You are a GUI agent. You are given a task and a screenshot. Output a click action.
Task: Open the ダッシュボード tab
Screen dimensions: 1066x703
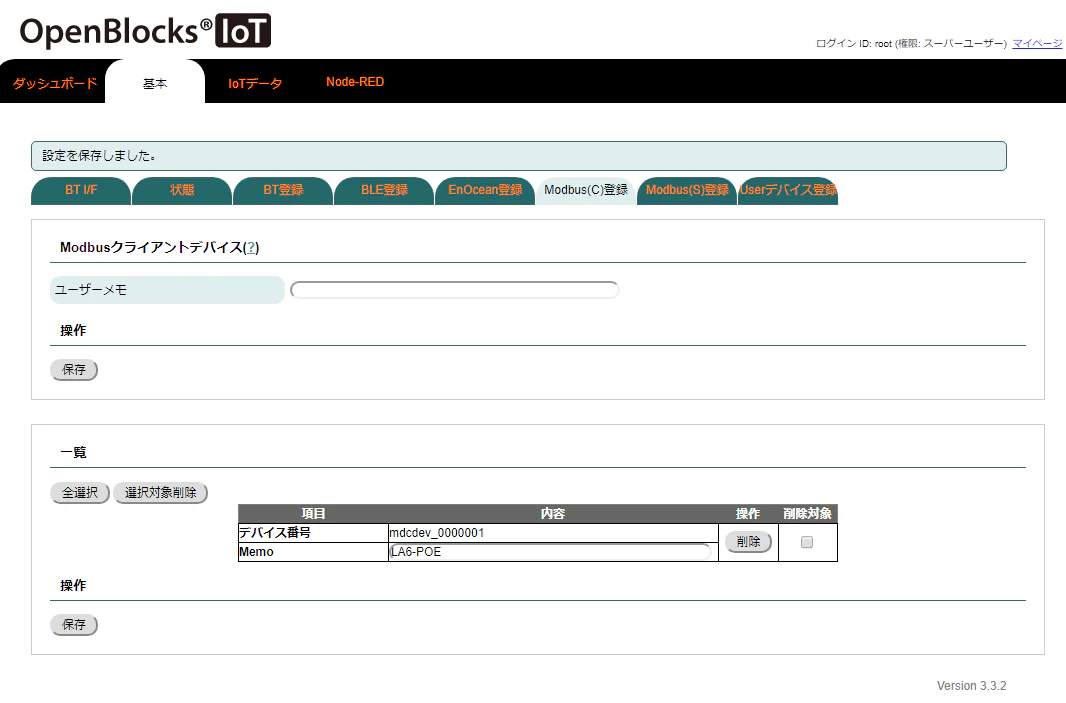pyautogui.click(x=54, y=83)
